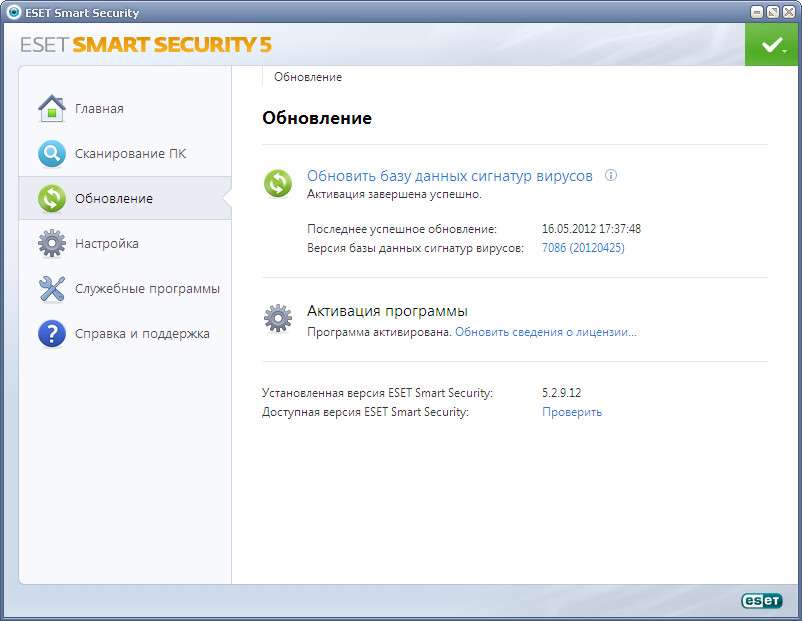Open Справка и поддержка section
802x621 pixels.
pyautogui.click(x=142, y=334)
